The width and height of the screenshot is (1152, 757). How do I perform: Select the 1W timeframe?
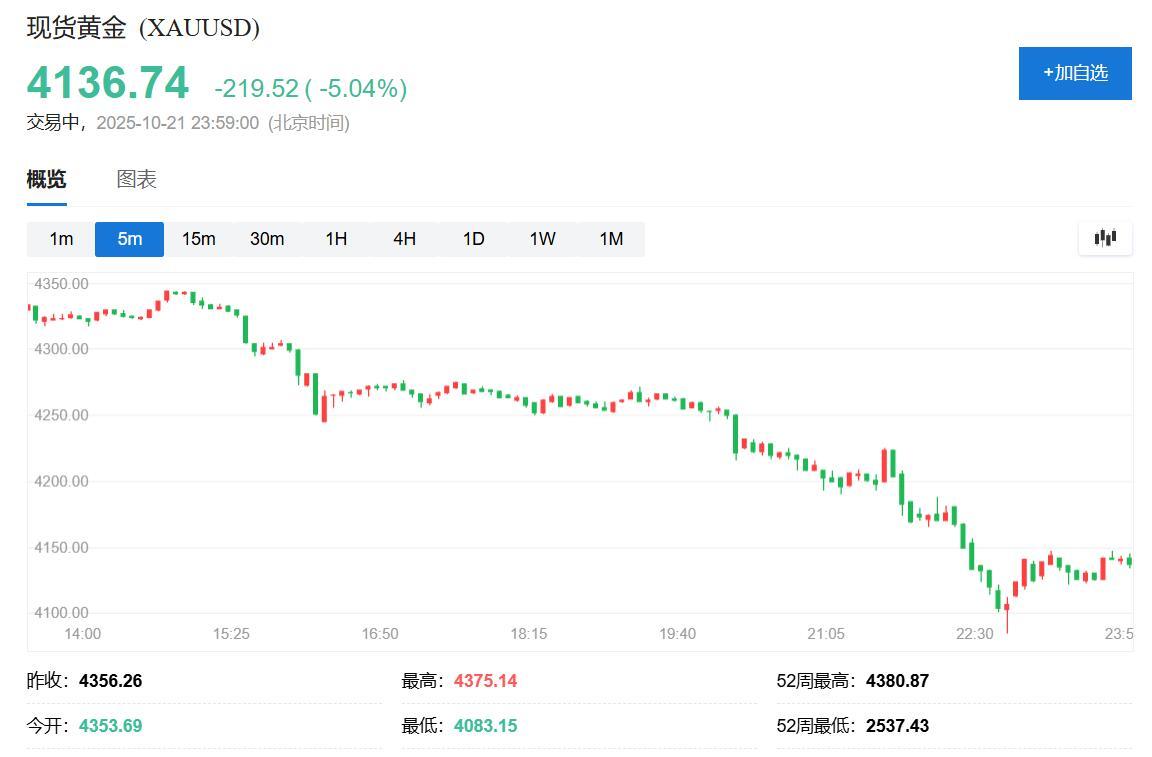(x=541, y=239)
